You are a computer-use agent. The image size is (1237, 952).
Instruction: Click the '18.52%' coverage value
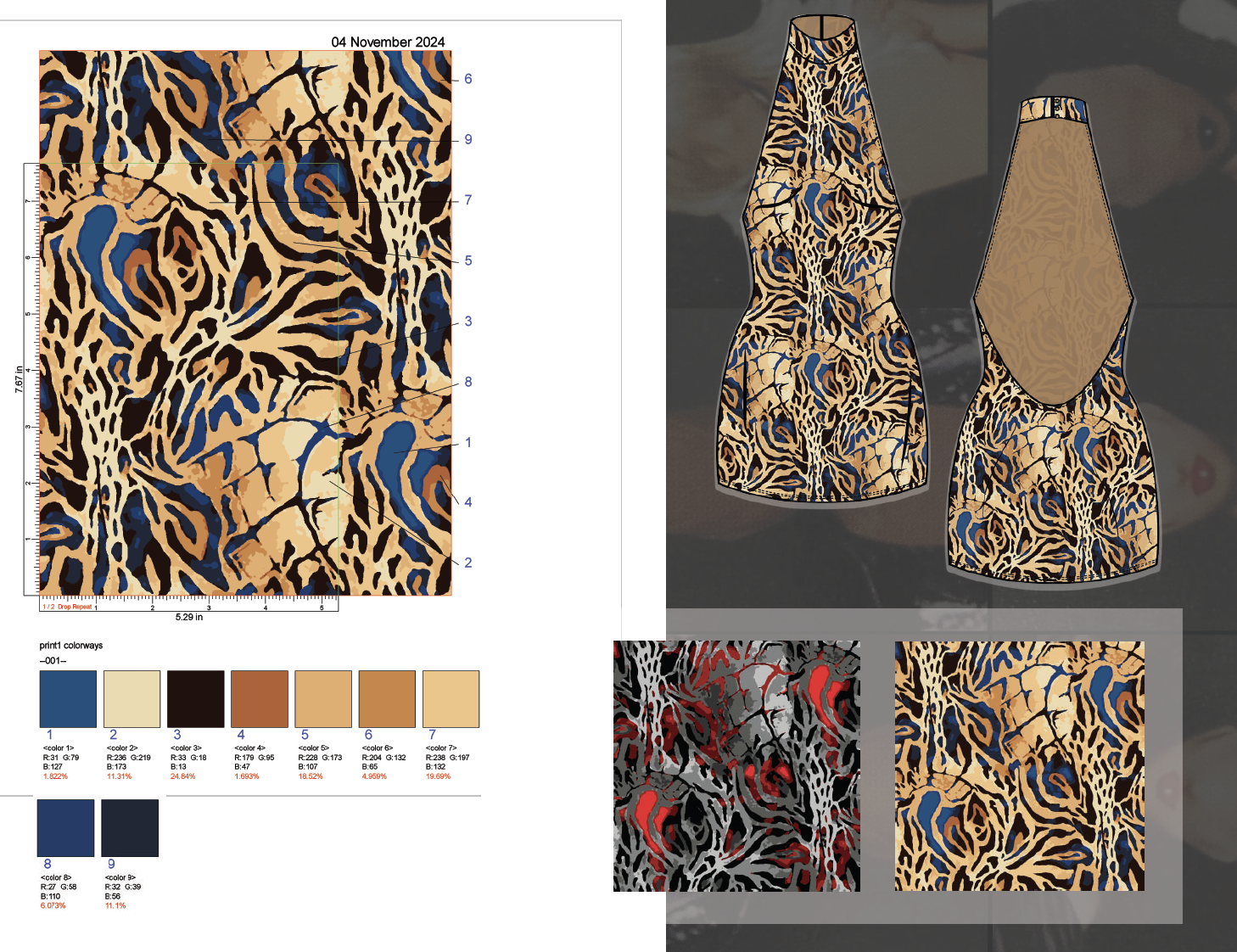tap(311, 776)
